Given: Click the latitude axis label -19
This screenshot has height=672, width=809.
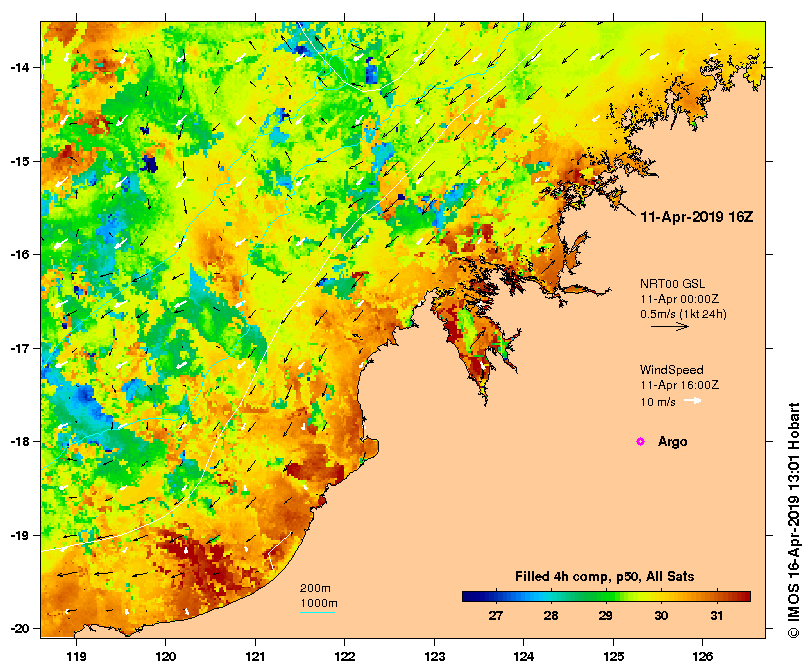Looking at the screenshot, I should click(20, 535).
